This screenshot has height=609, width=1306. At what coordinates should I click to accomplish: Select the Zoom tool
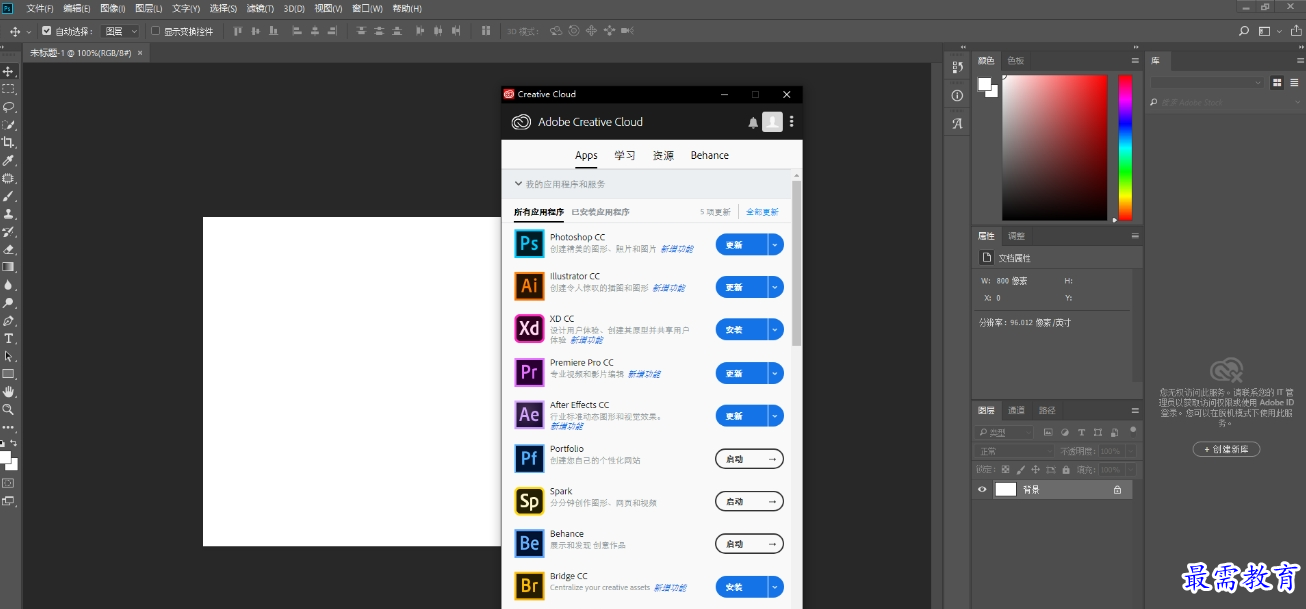[x=8, y=410]
